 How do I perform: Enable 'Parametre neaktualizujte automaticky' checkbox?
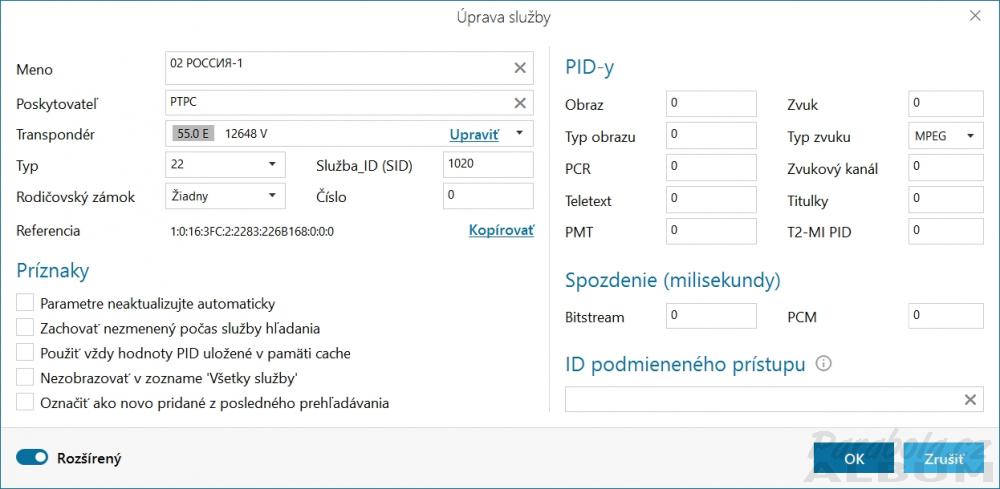coord(25,303)
